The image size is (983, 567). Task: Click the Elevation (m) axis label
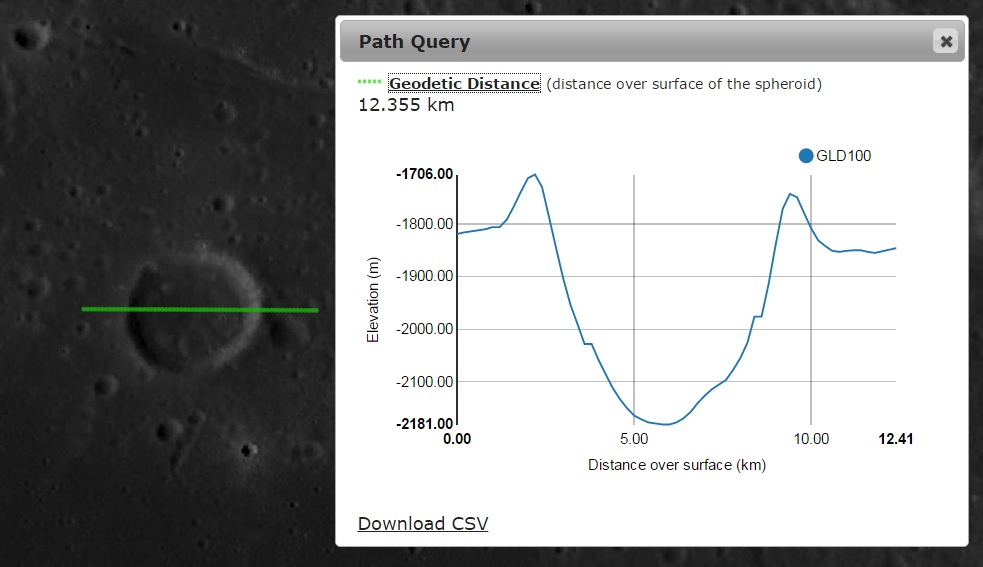click(373, 300)
